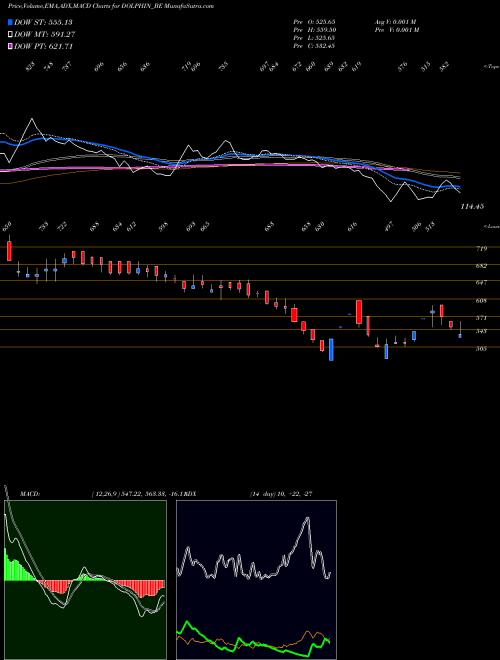
Task: Click the 114.45 label beside EMA chart
Action: [472, 206]
